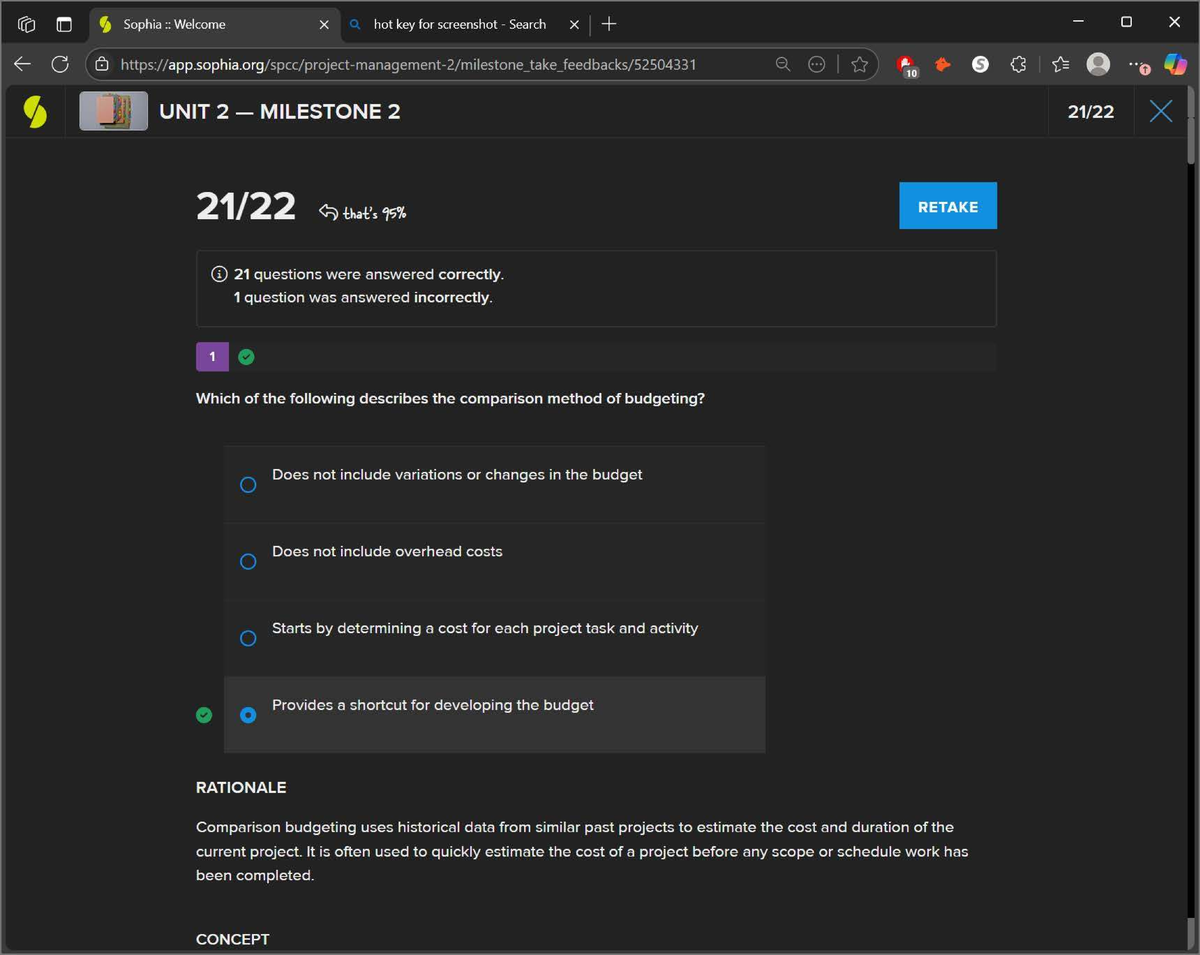
Task: Click the 21/22 counter in header
Action: pos(1090,111)
